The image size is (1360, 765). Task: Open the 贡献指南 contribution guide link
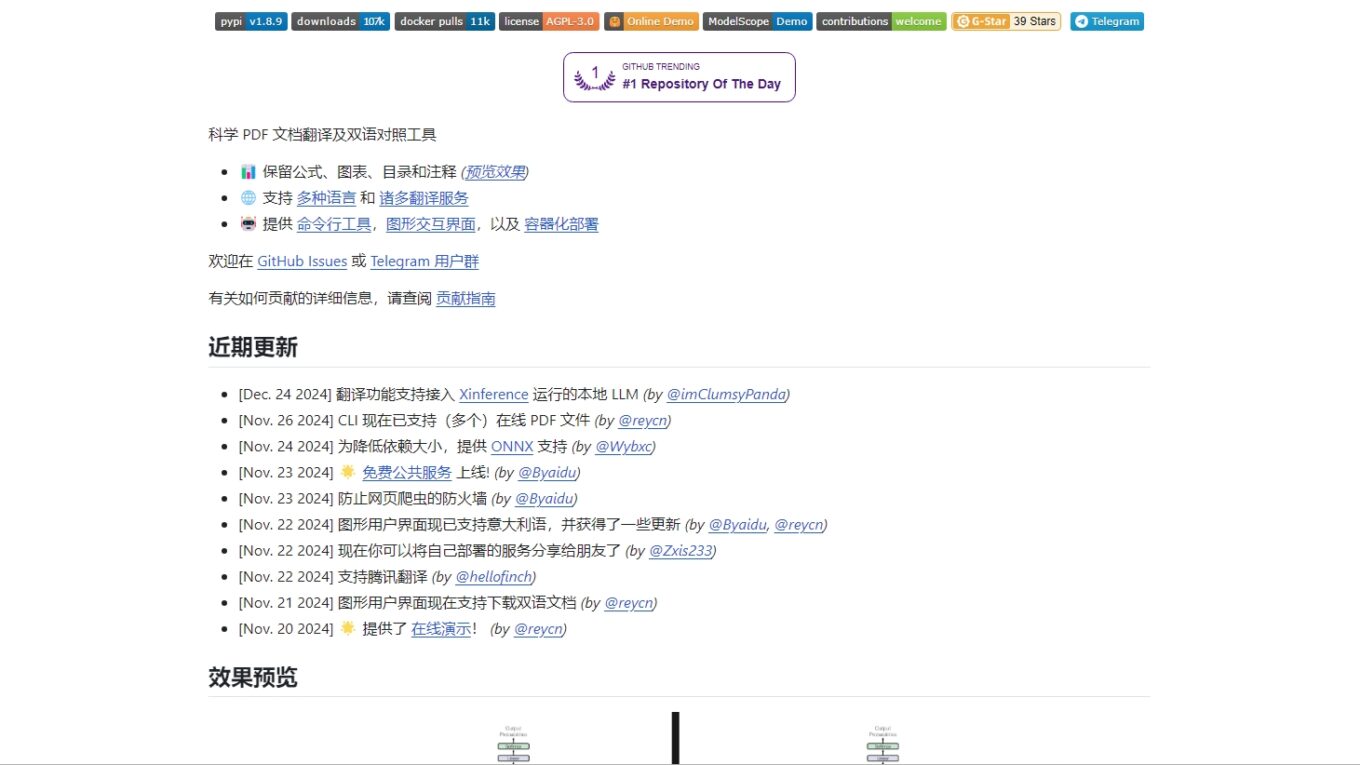point(466,298)
